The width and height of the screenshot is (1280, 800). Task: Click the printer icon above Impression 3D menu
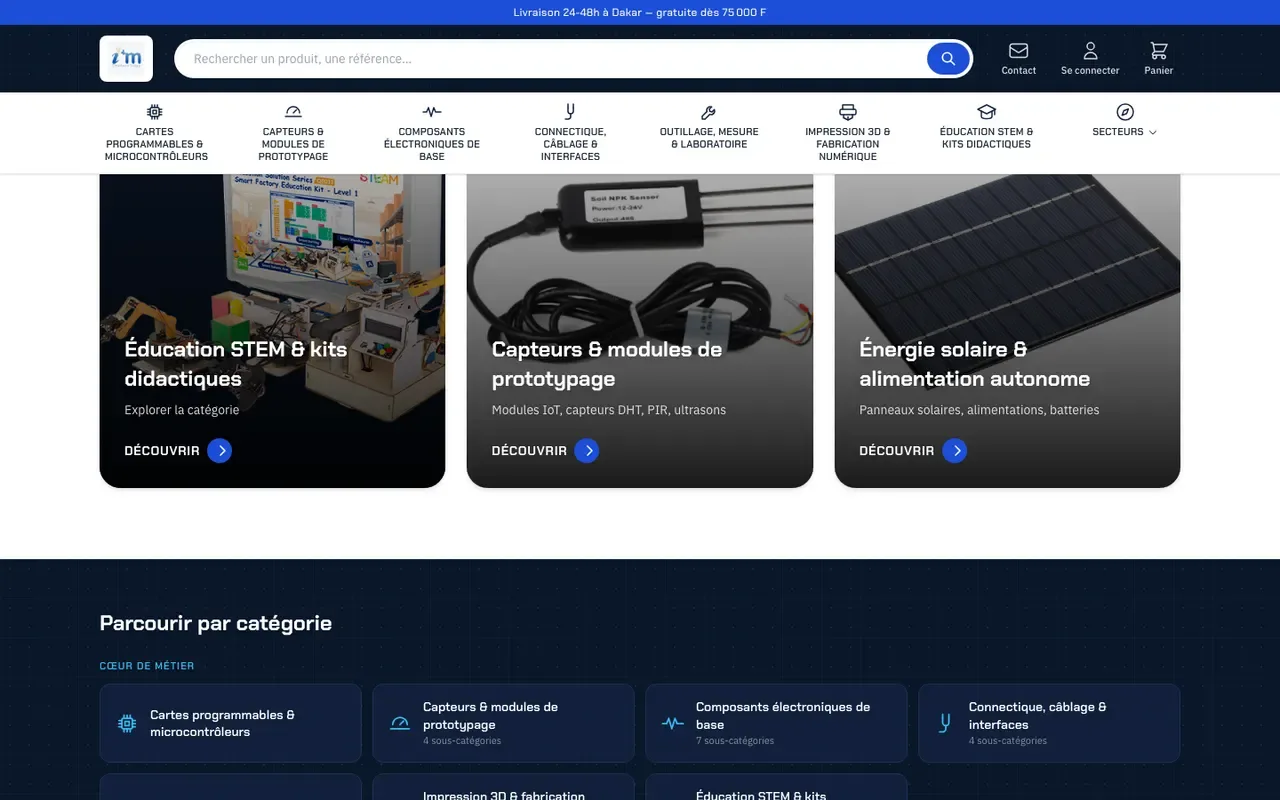(848, 112)
